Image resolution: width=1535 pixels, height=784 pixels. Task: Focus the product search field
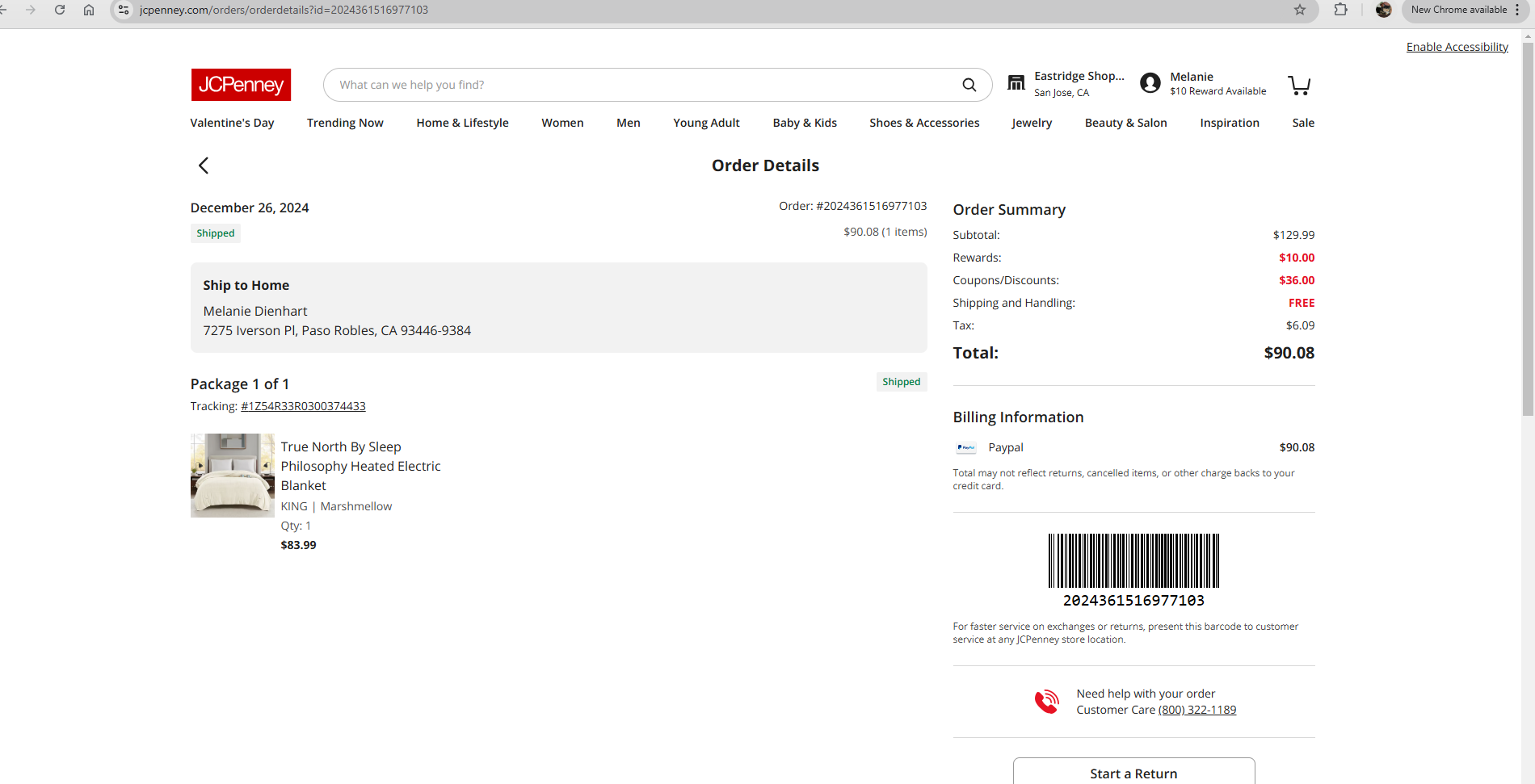coord(646,85)
